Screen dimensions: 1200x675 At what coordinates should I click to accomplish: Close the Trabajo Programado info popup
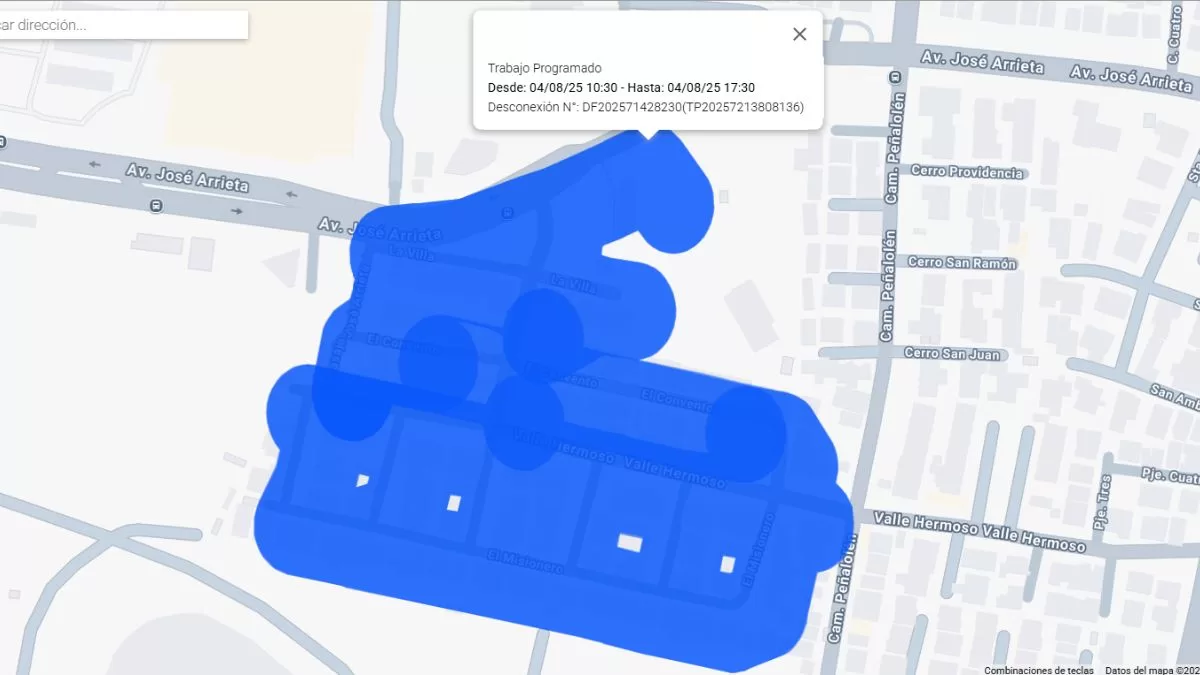(x=799, y=34)
